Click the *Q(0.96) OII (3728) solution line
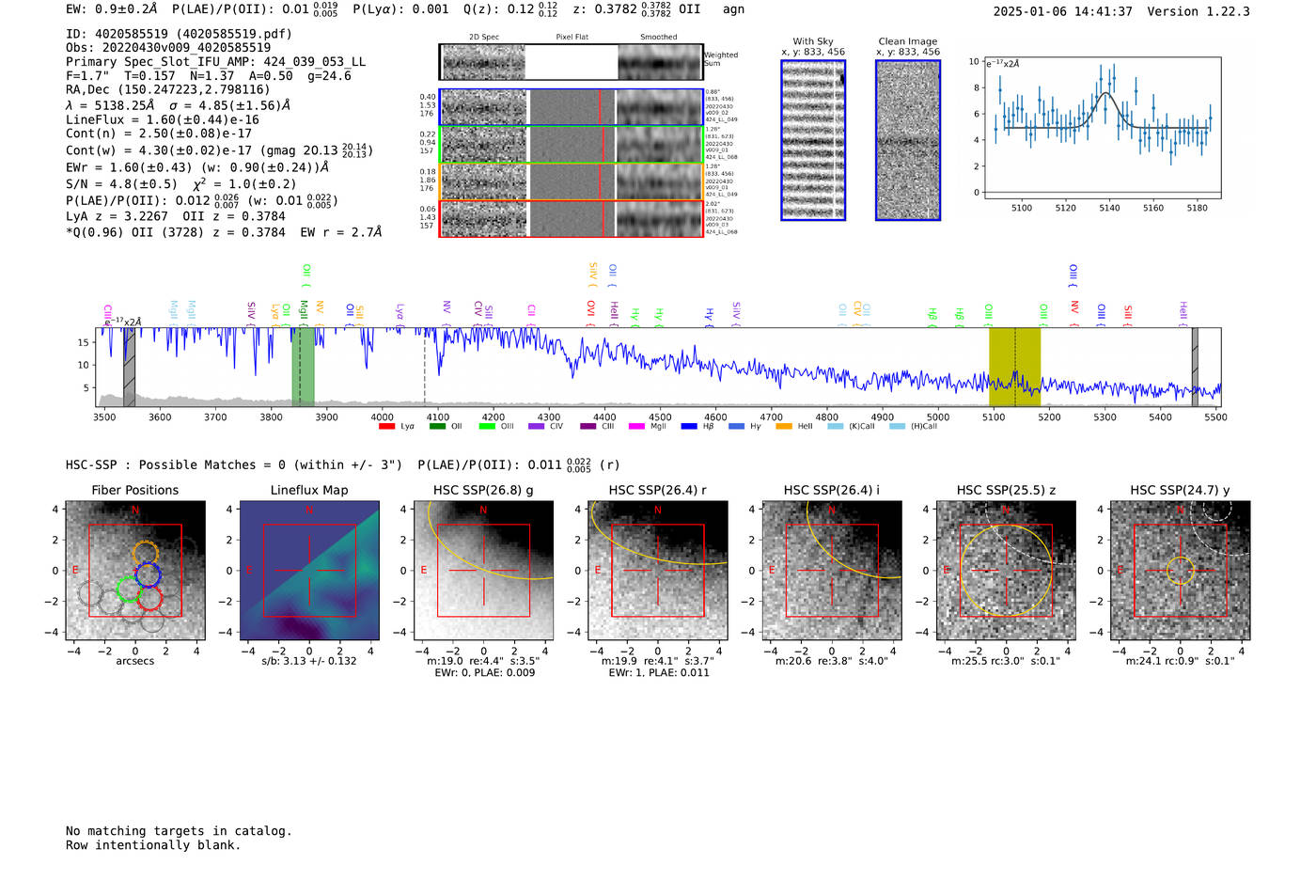The image size is (1316, 896). (224, 232)
